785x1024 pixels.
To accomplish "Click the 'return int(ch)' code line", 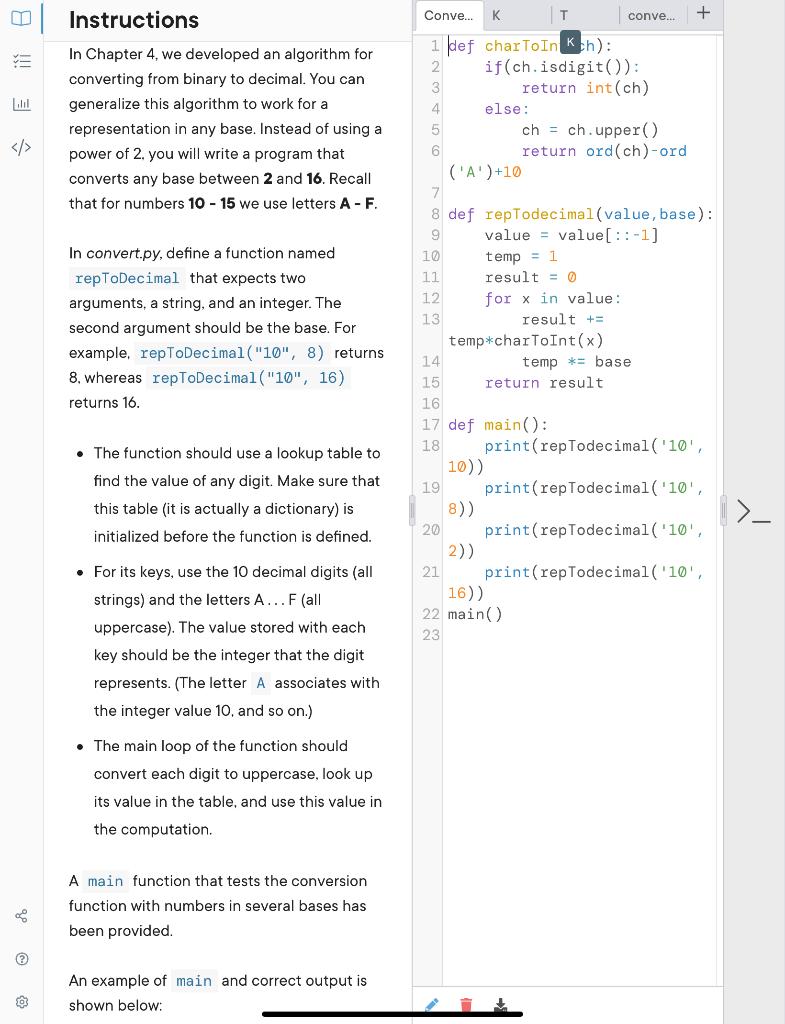I will pos(585,88).
